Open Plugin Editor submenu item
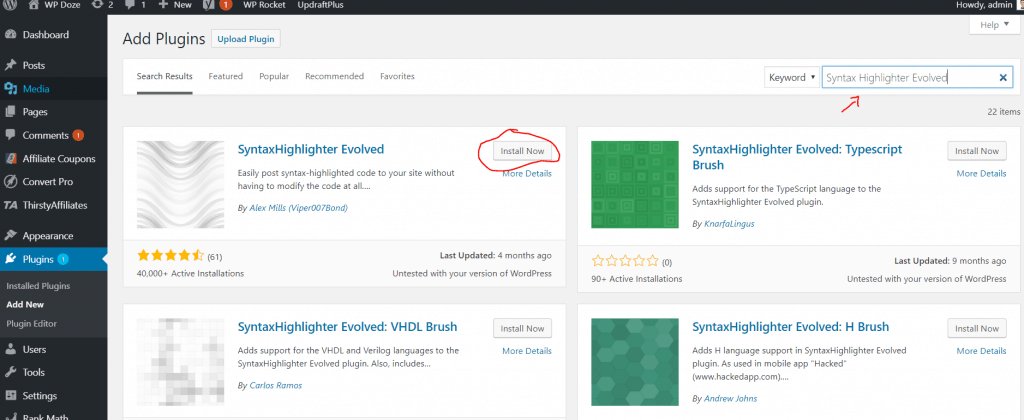 point(31,323)
